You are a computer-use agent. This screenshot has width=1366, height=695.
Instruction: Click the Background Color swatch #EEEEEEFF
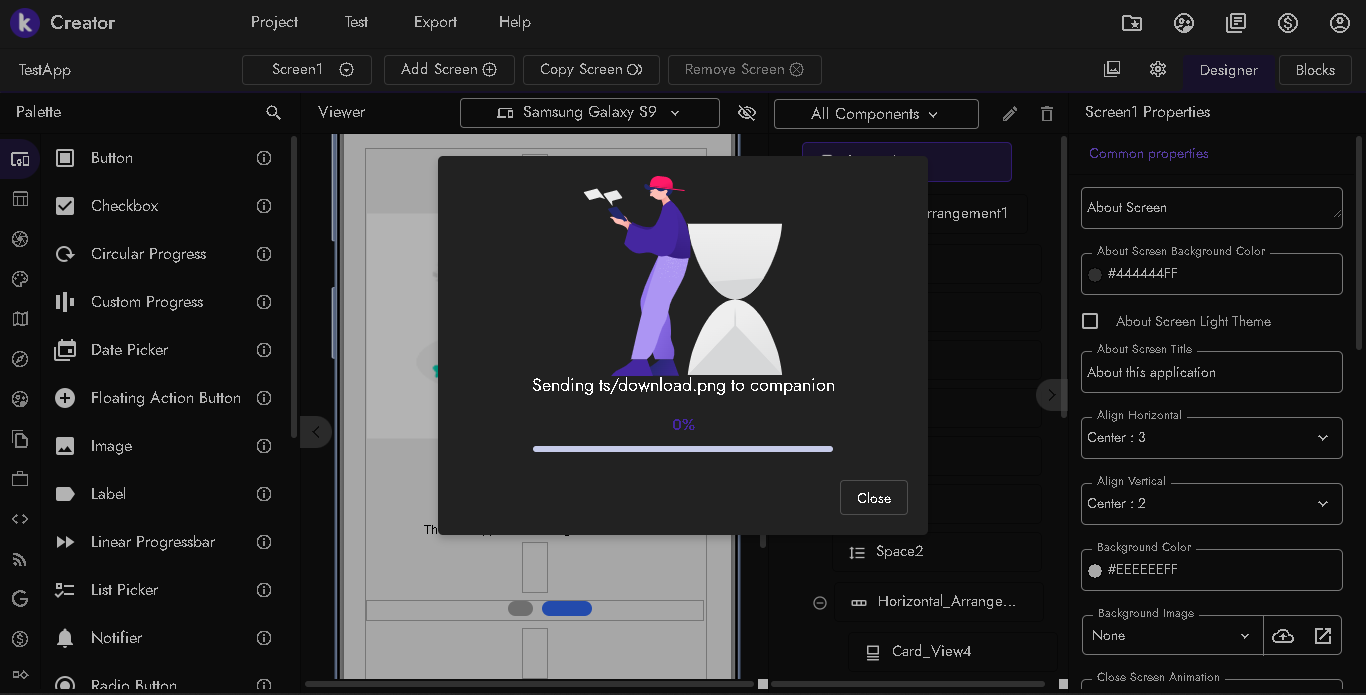click(x=1095, y=570)
